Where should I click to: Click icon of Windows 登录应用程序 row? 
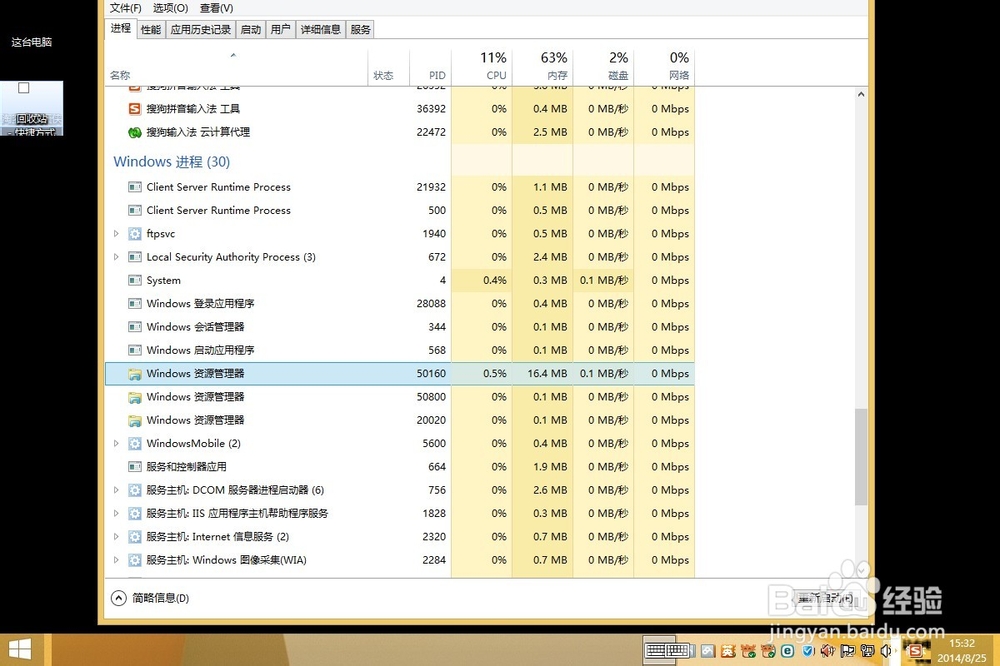[135, 304]
